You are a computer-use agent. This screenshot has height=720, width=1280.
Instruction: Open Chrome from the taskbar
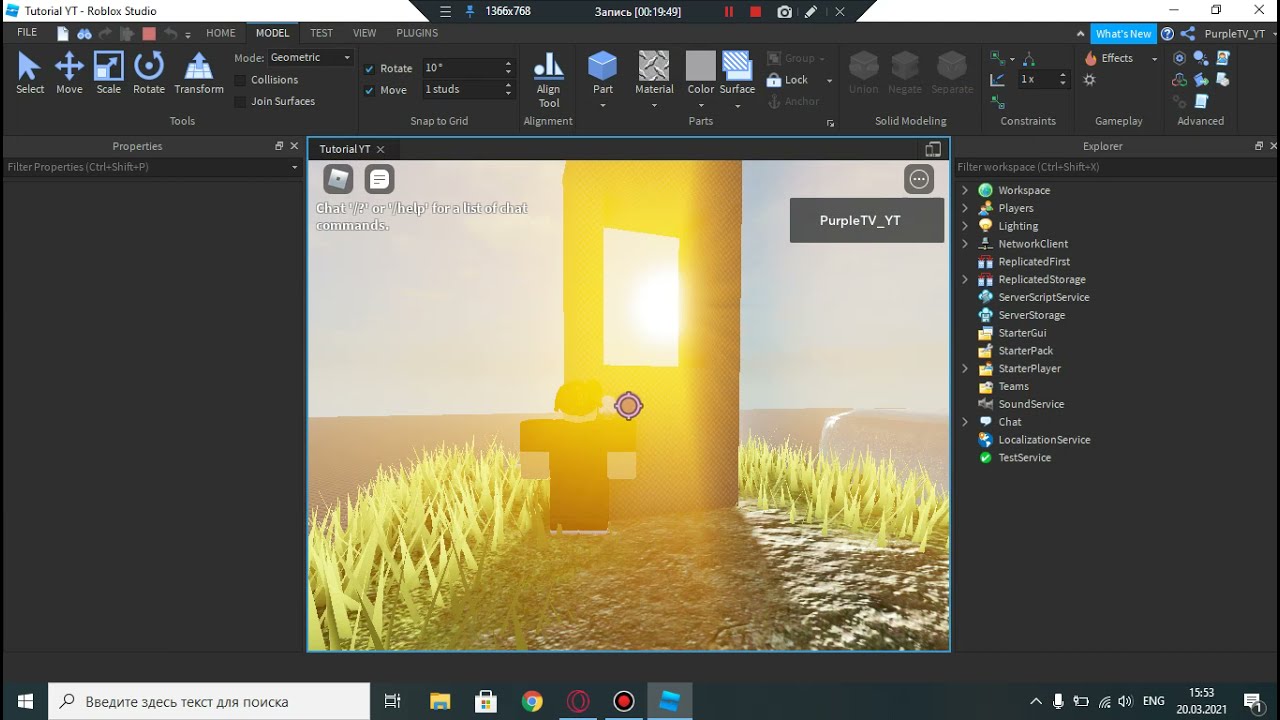[532, 701]
